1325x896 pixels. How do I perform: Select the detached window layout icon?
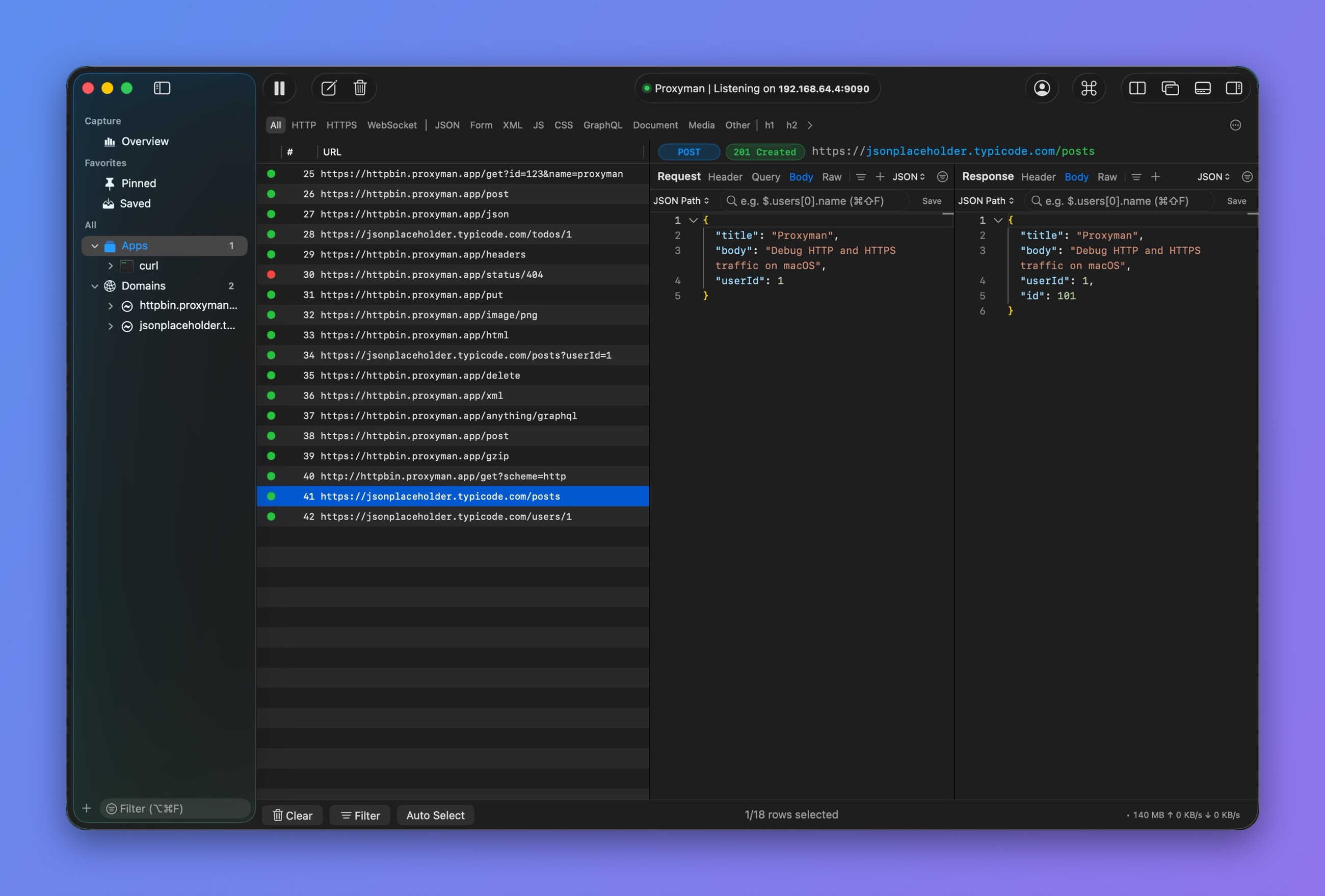click(1170, 88)
